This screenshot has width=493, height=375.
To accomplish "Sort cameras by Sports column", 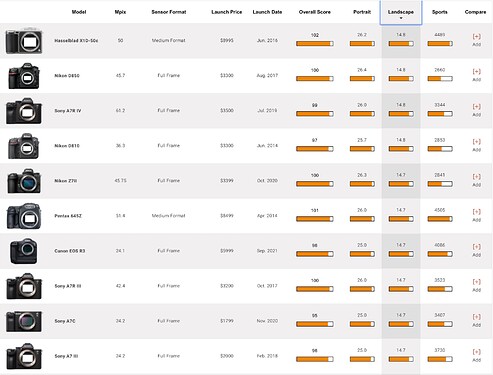I will (440, 12).
